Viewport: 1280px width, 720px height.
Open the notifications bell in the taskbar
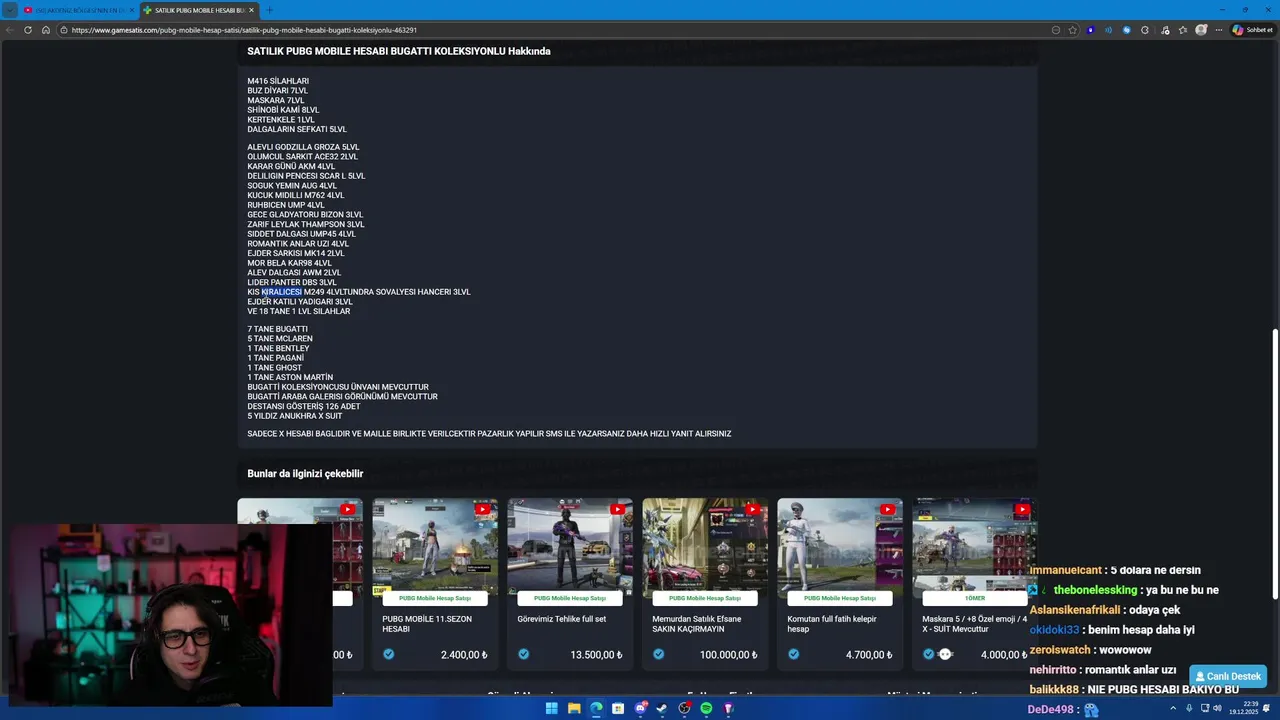coord(1268,708)
